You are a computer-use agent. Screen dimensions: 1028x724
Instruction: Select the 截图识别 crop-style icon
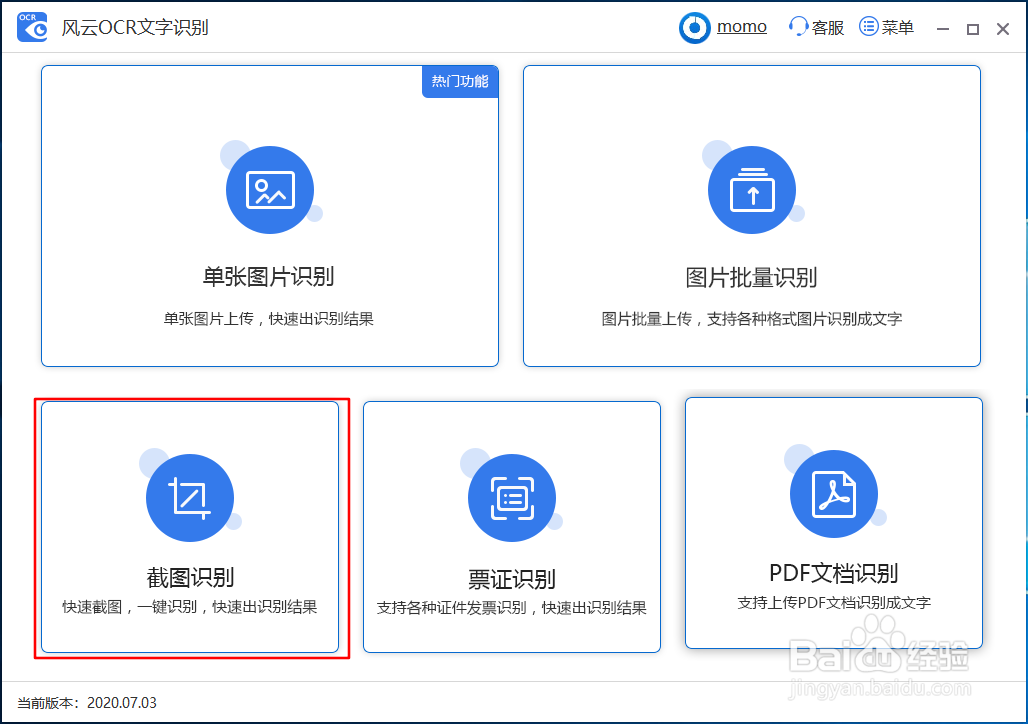pyautogui.click(x=190, y=497)
